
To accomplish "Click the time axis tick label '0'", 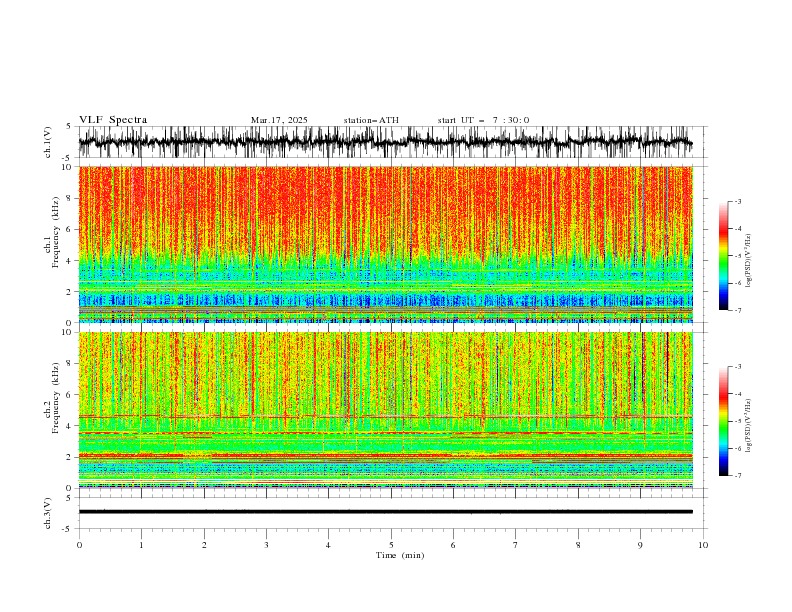I will [x=79, y=545].
